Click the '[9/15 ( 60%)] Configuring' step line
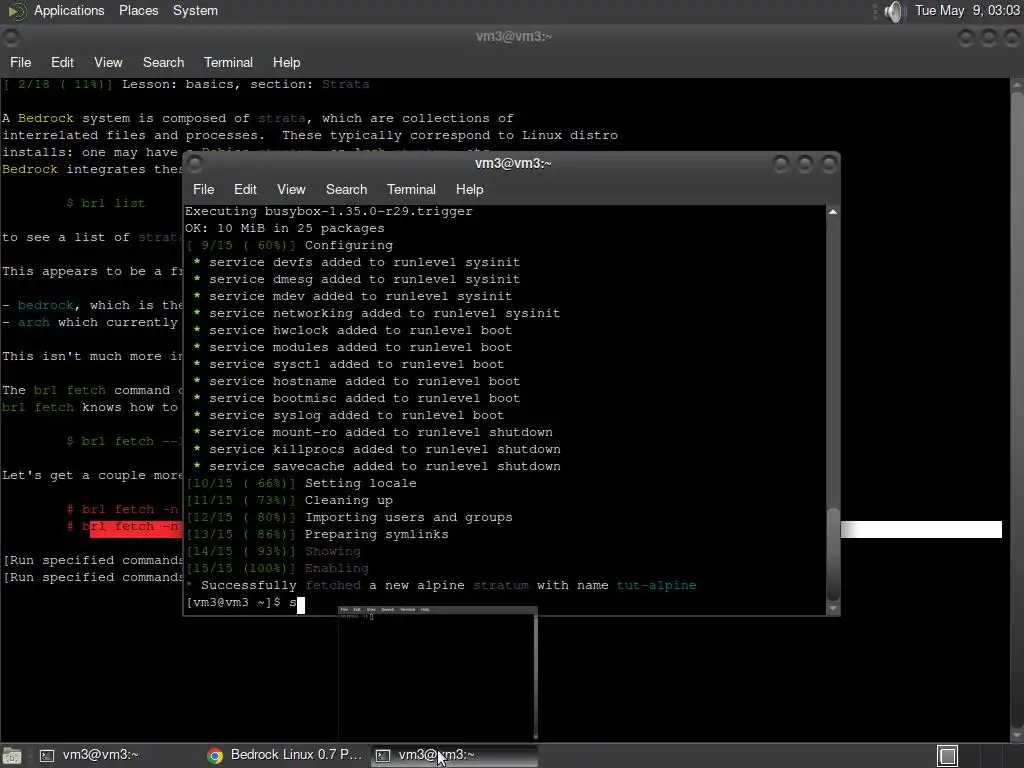 tap(289, 245)
